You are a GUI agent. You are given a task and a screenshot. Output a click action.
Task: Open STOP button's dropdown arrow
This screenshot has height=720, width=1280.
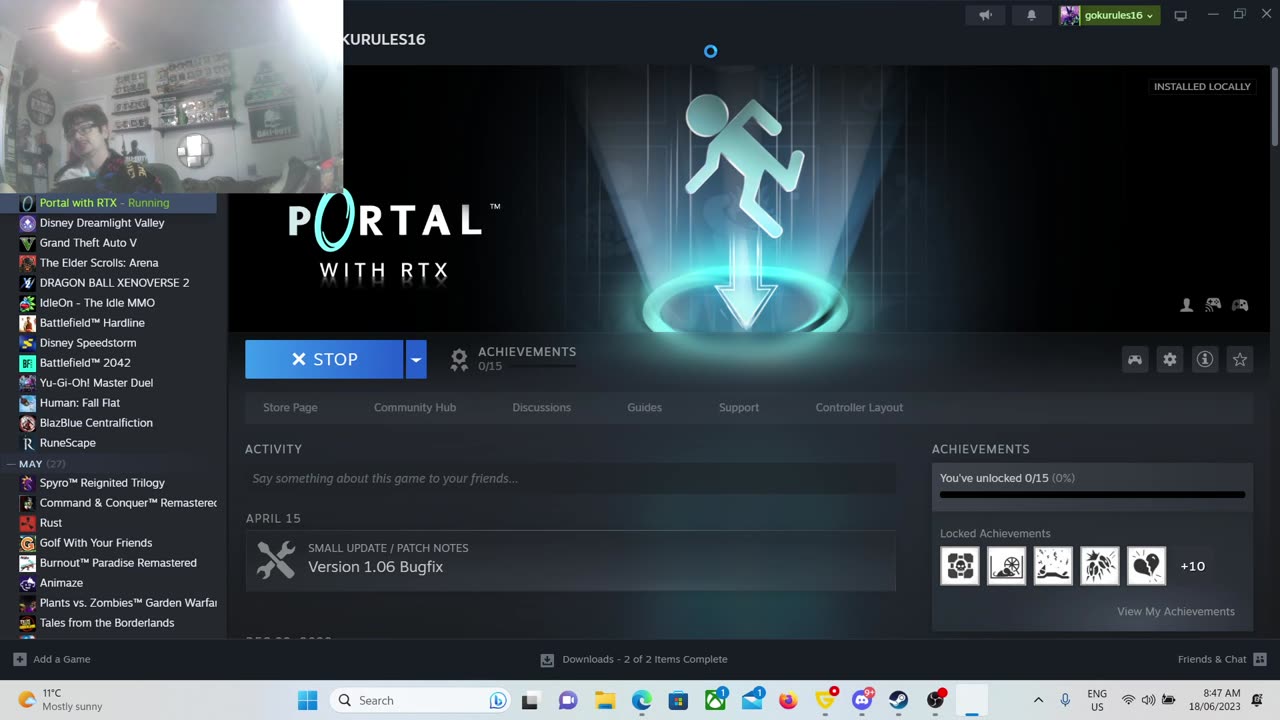[416, 359]
